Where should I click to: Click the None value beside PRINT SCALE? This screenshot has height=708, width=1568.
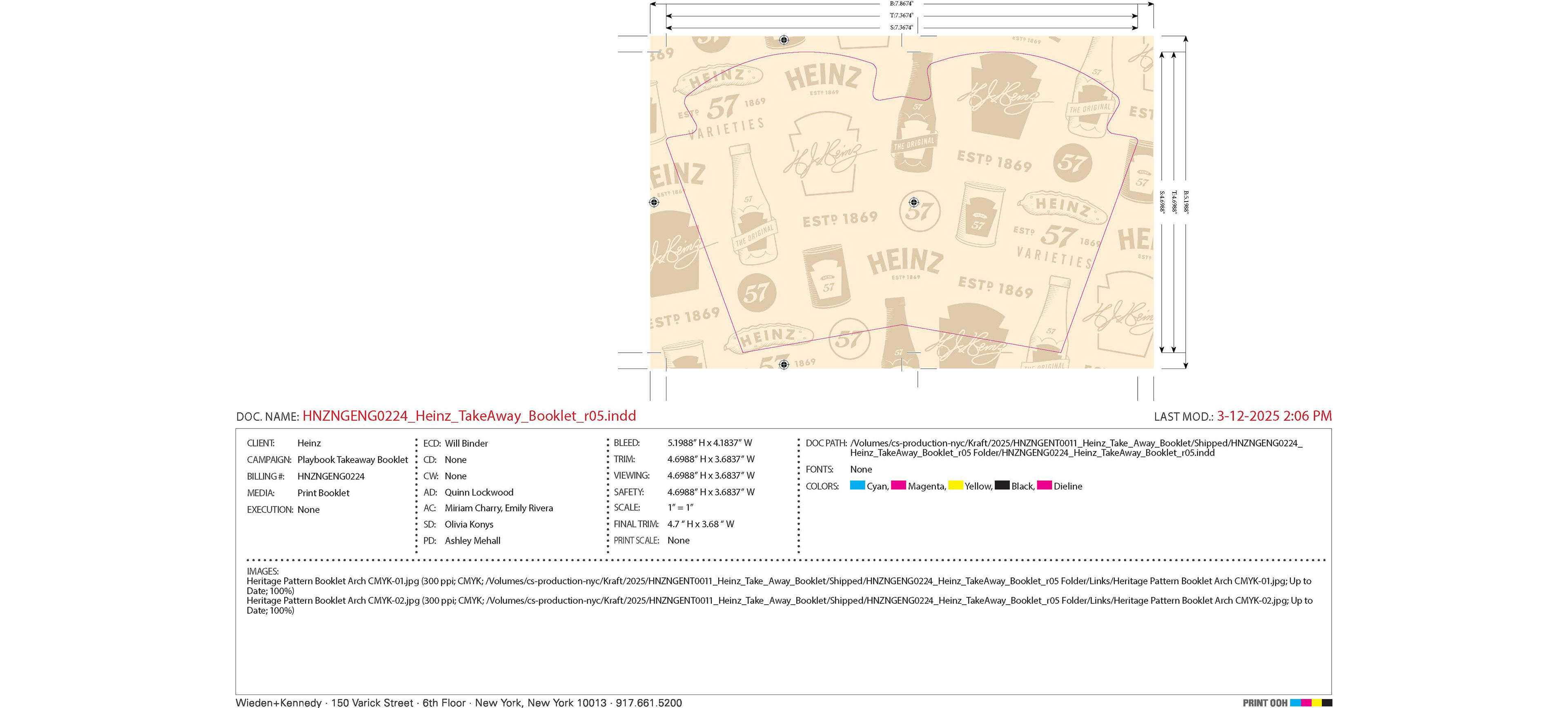pyautogui.click(x=679, y=540)
